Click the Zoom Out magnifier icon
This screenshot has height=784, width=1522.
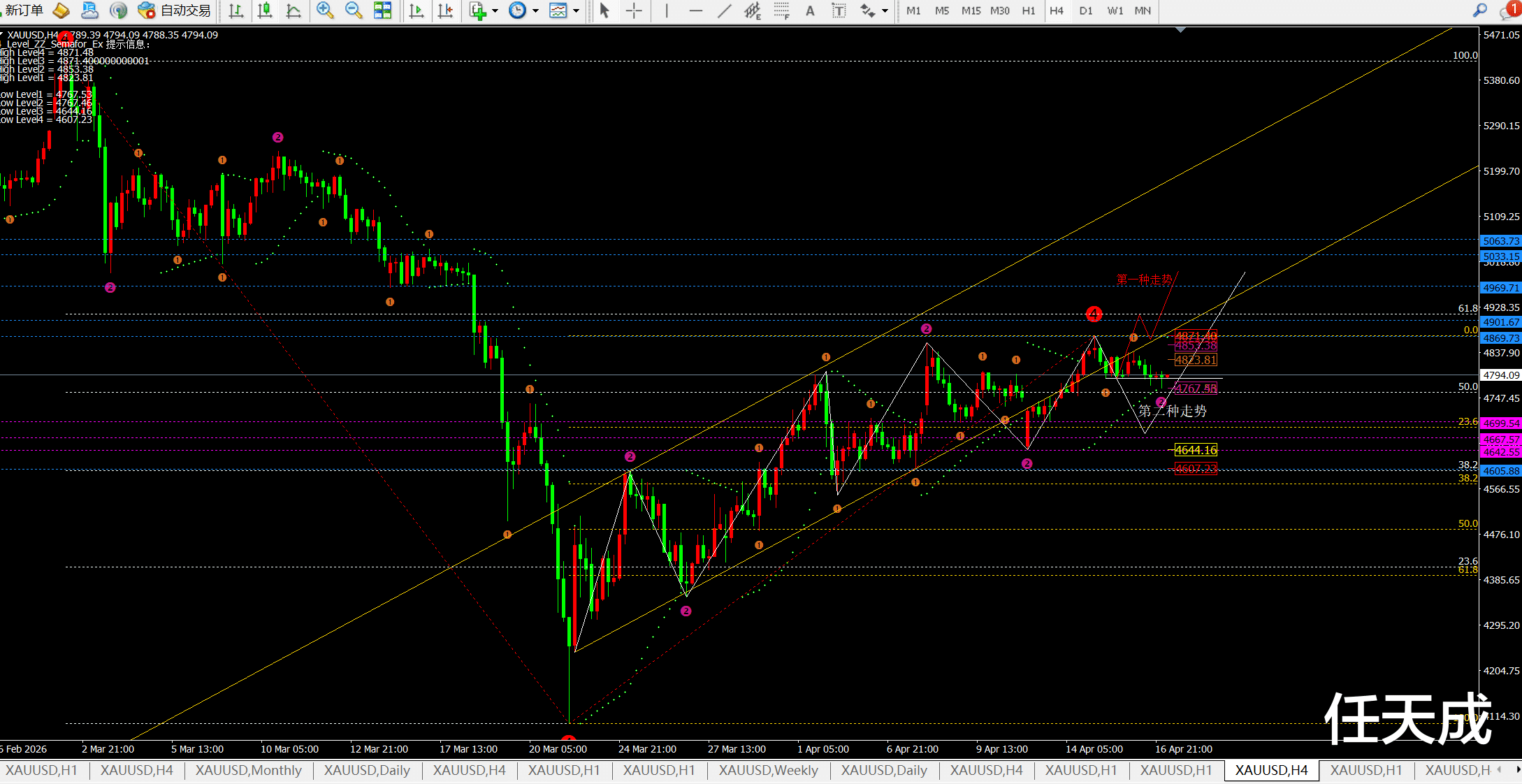[354, 10]
